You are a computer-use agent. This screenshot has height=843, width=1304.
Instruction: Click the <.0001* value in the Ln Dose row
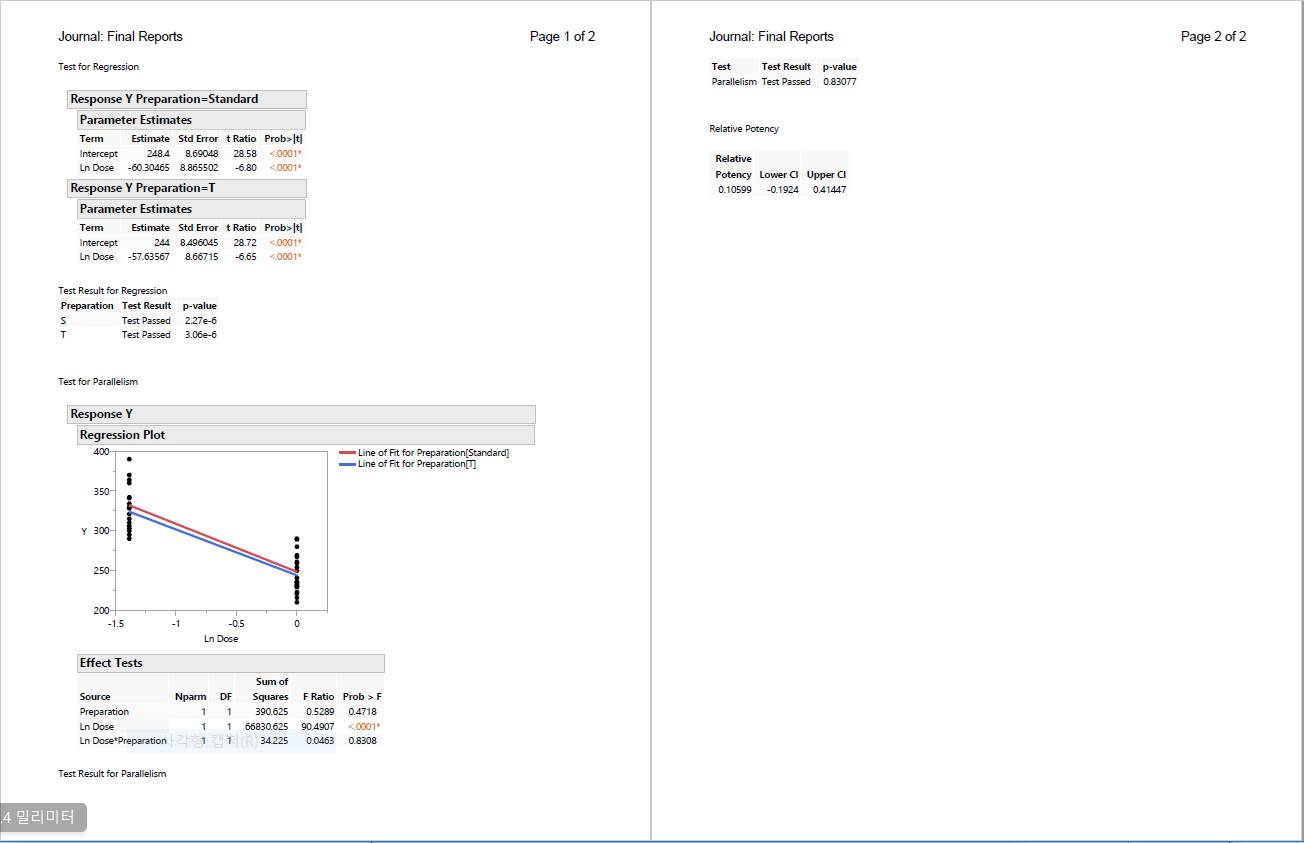click(x=283, y=169)
